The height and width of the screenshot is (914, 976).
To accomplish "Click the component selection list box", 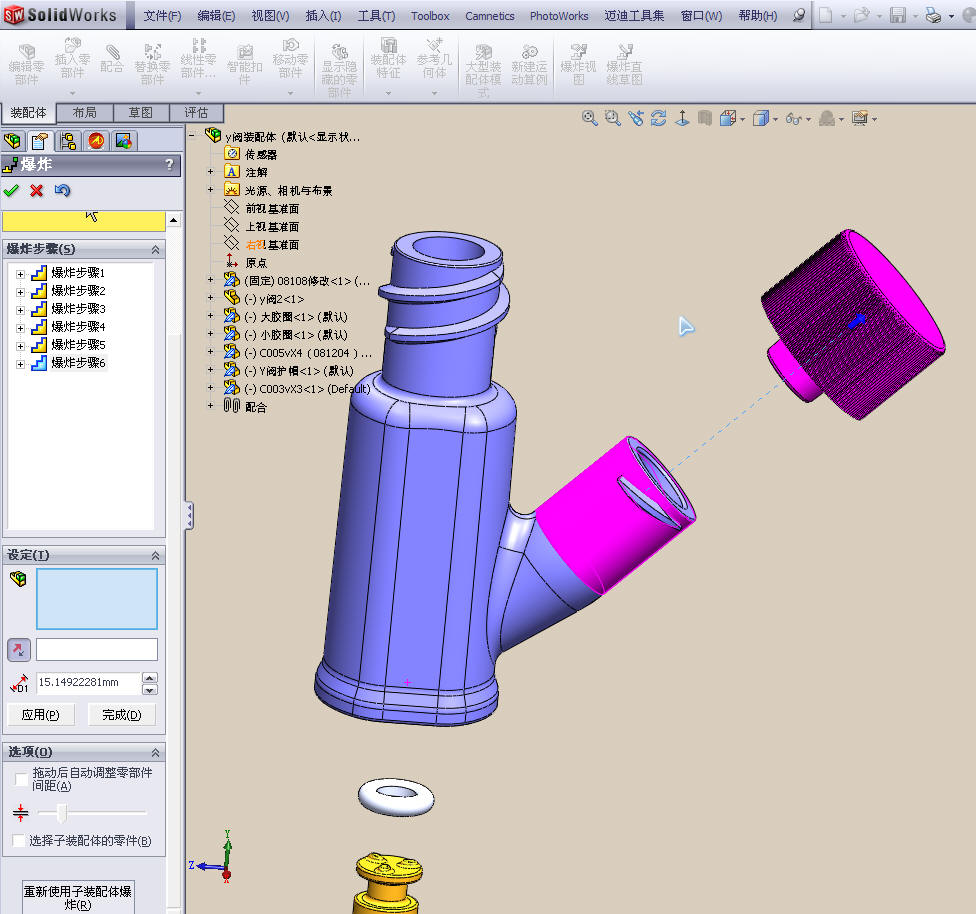I will point(96,598).
